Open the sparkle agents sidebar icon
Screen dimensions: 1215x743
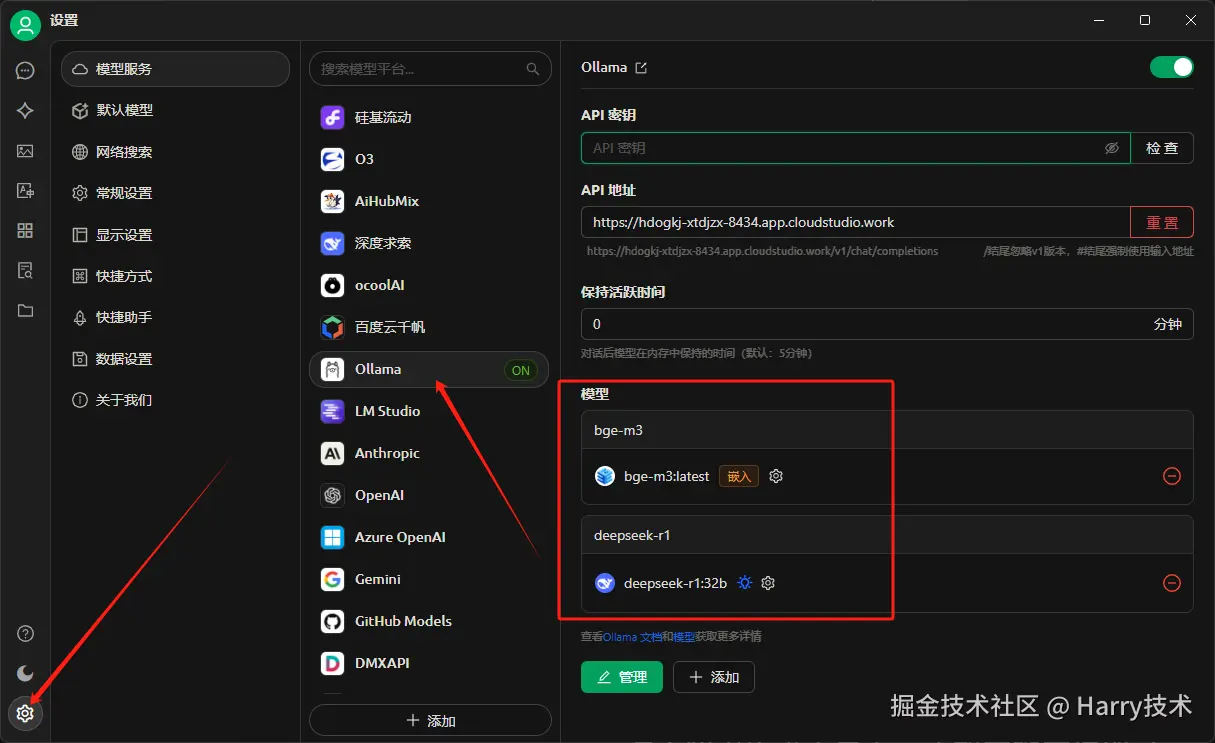tap(25, 111)
